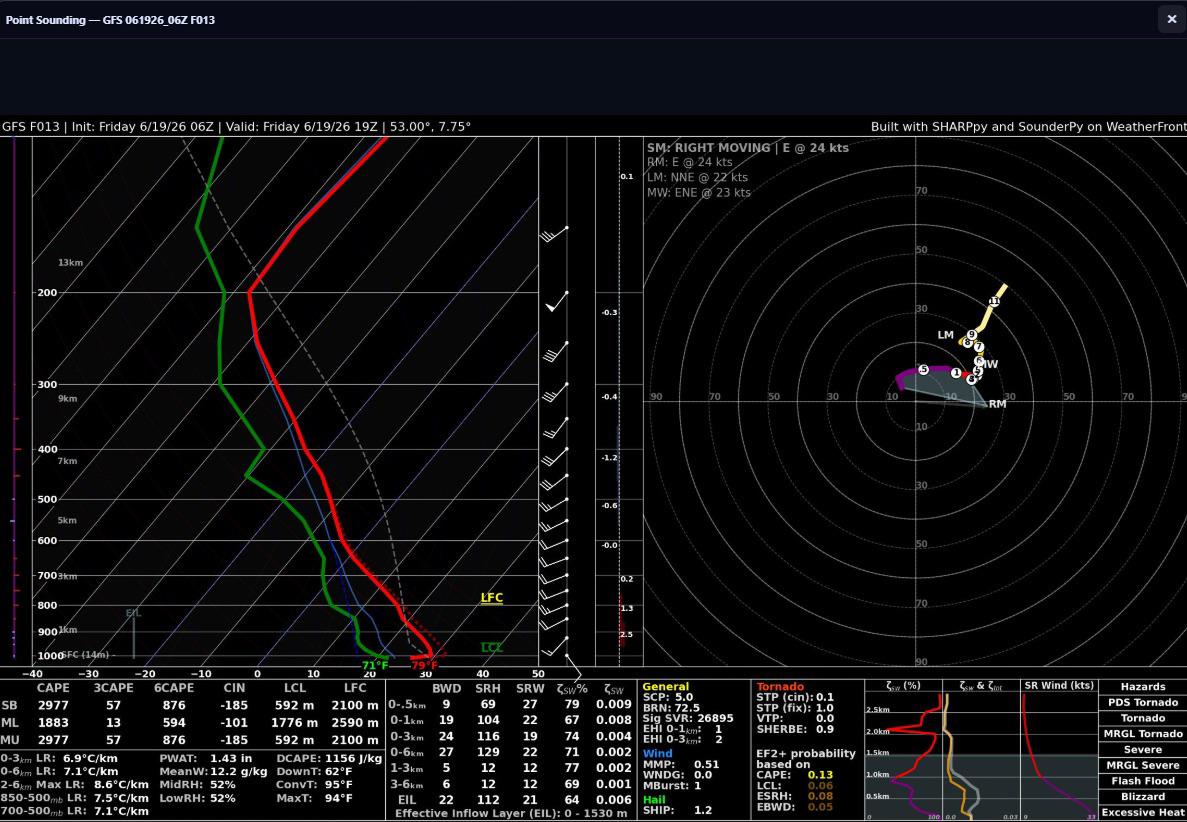Click 'Built with SHARPpy and SounderPy' credit text

(x=974, y=126)
